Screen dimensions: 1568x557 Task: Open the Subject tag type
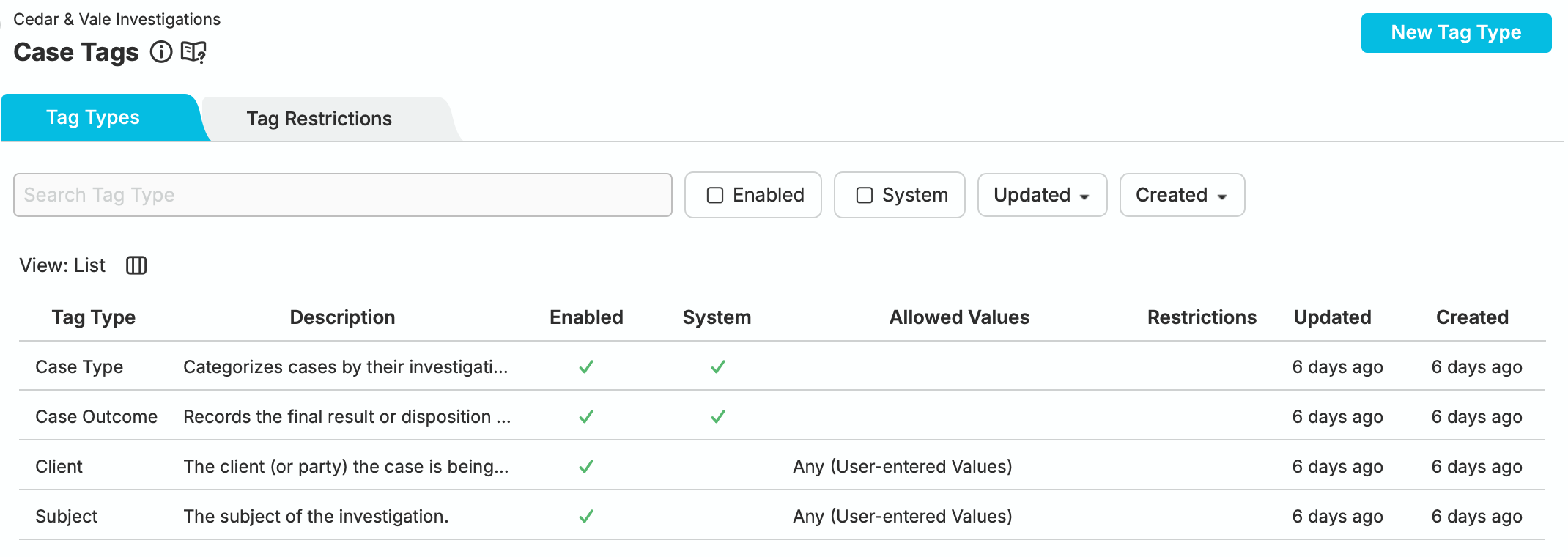tap(66, 516)
